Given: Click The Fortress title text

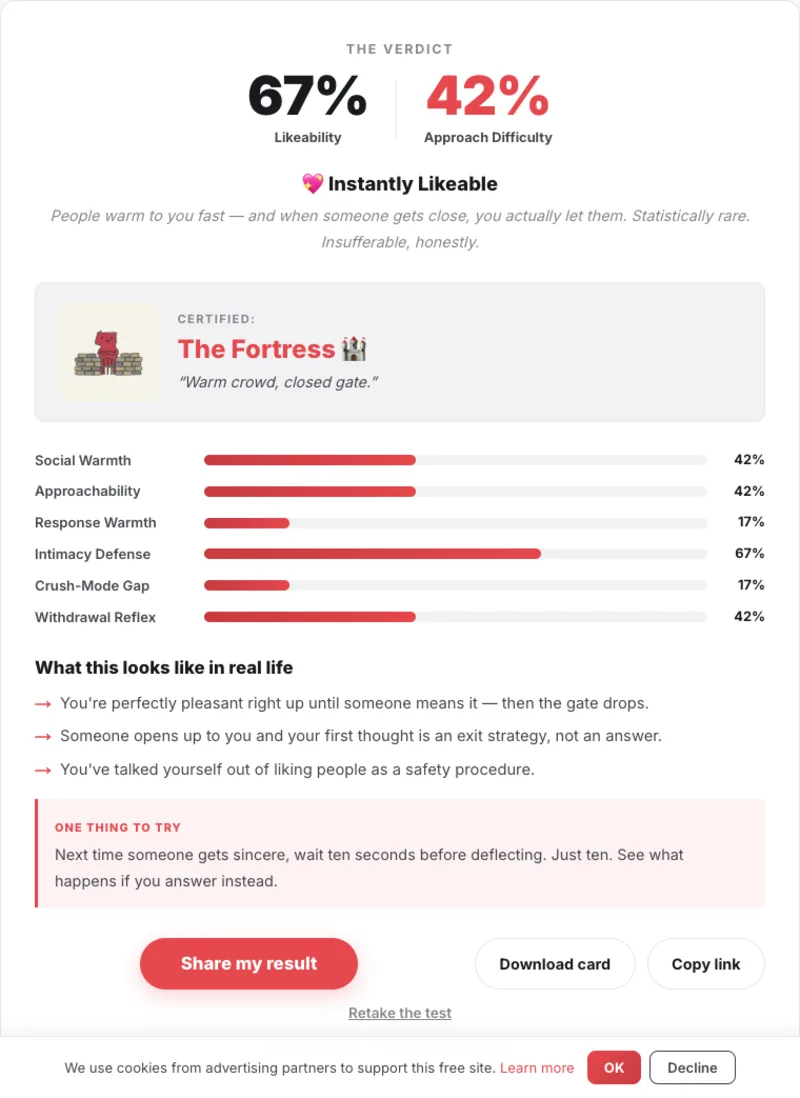Looking at the screenshot, I should tap(256, 349).
